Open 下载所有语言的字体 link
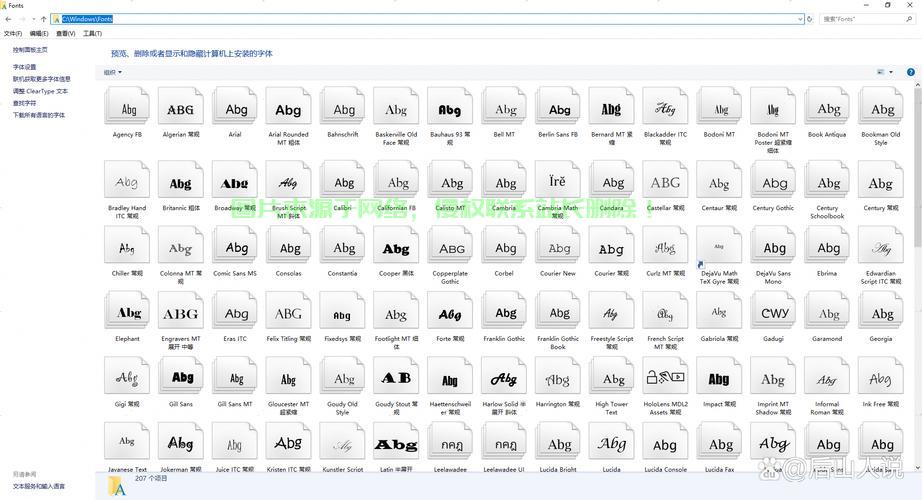This screenshot has width=922, height=500. pyautogui.click(x=39, y=115)
